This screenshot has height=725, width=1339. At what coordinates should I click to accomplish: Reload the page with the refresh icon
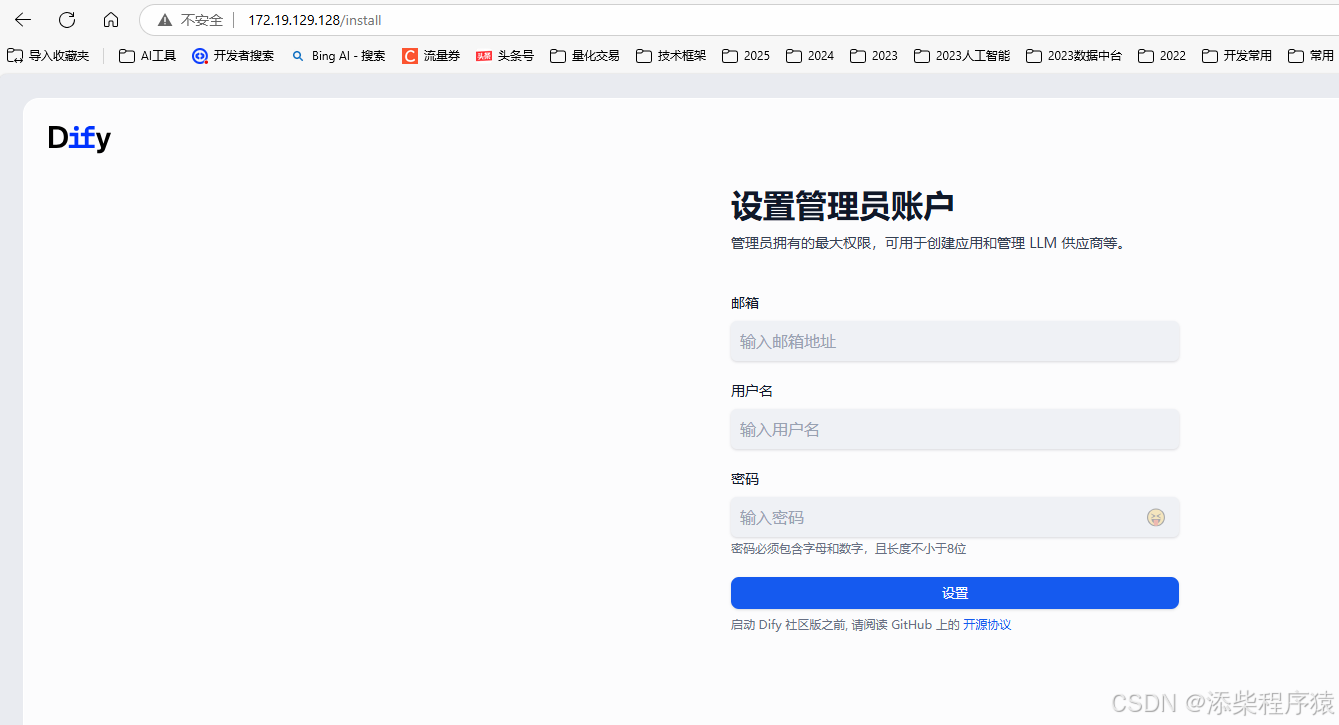point(67,20)
